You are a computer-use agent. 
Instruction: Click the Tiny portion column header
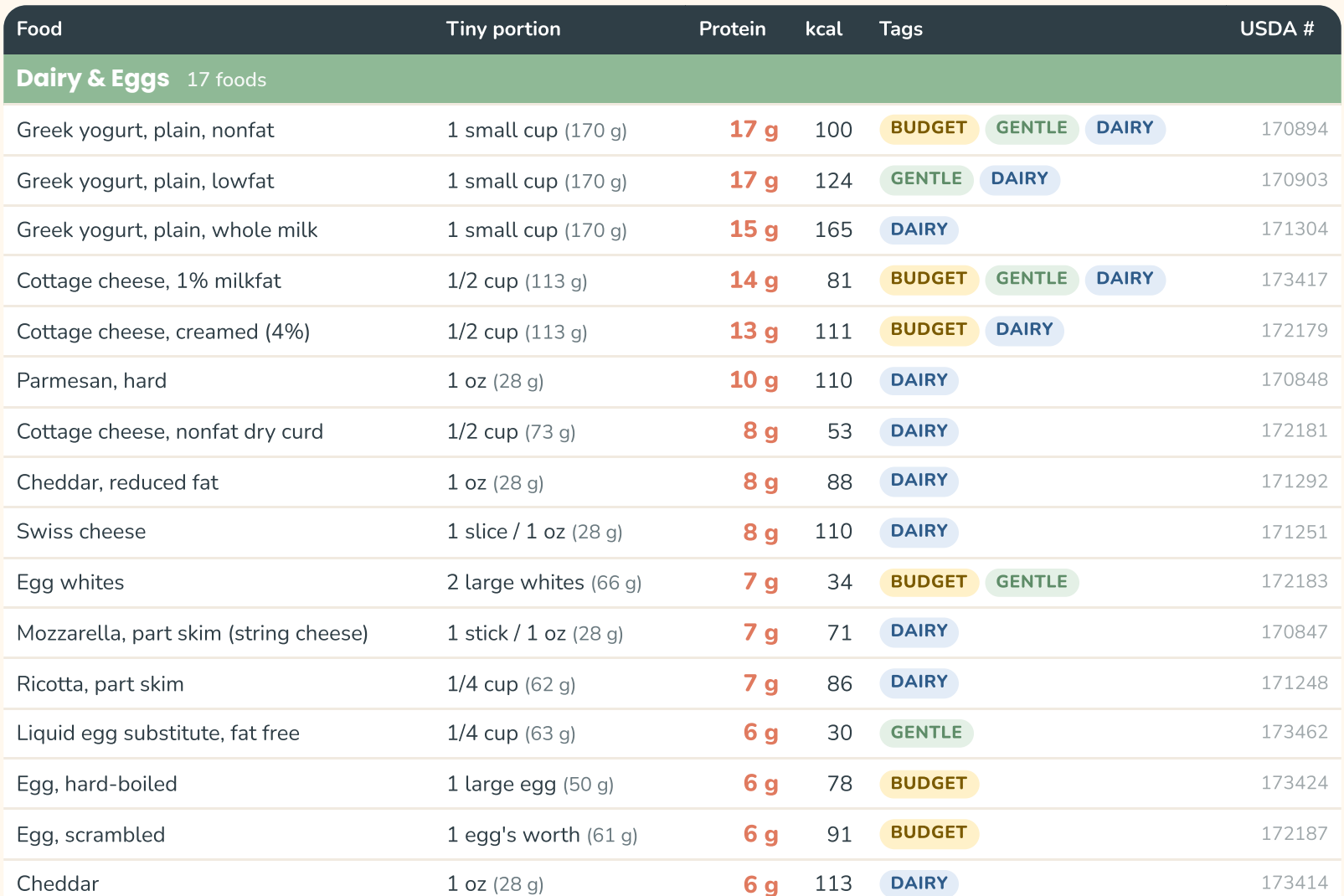coord(503,28)
